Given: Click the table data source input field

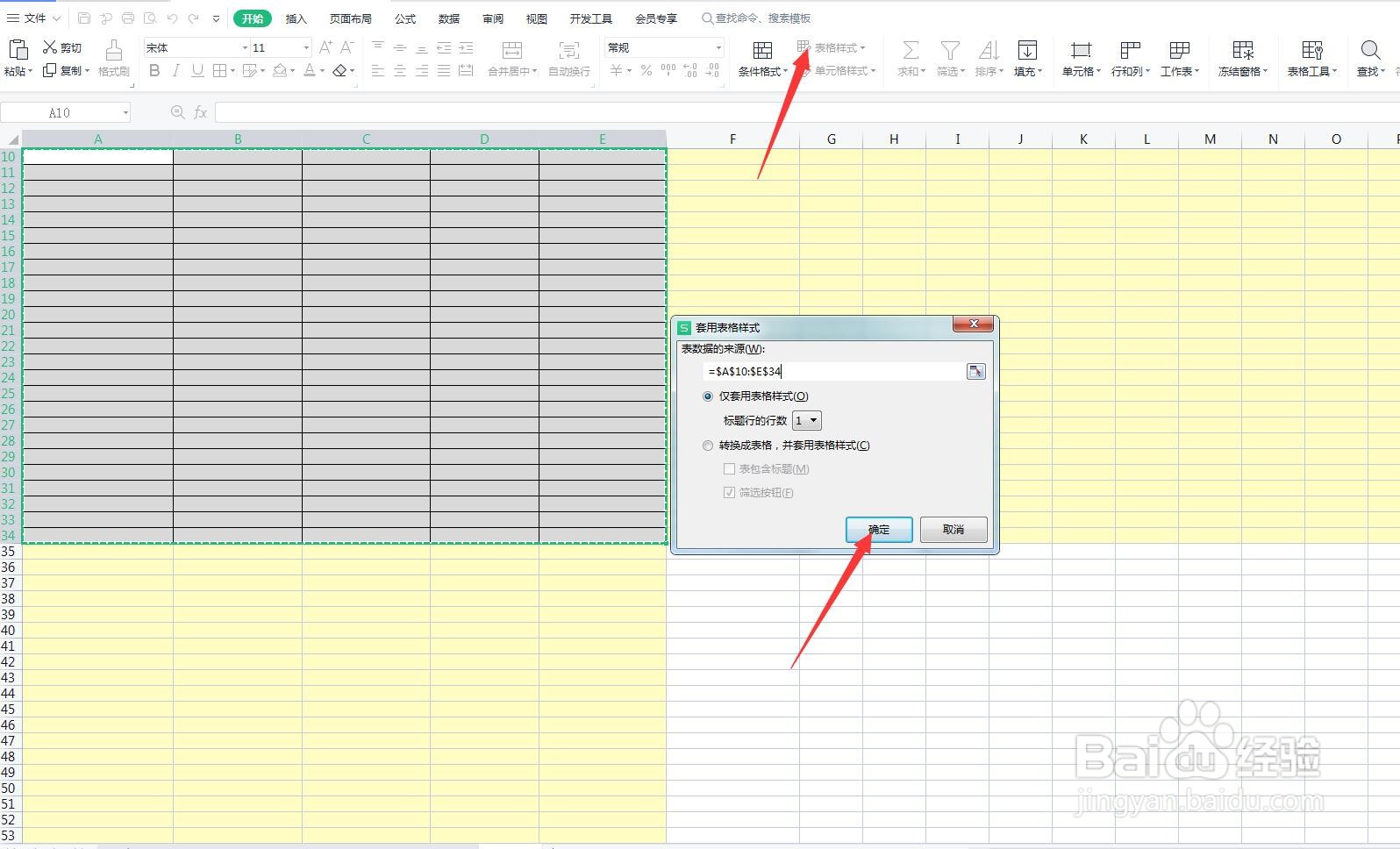Looking at the screenshot, I should click(x=833, y=372).
